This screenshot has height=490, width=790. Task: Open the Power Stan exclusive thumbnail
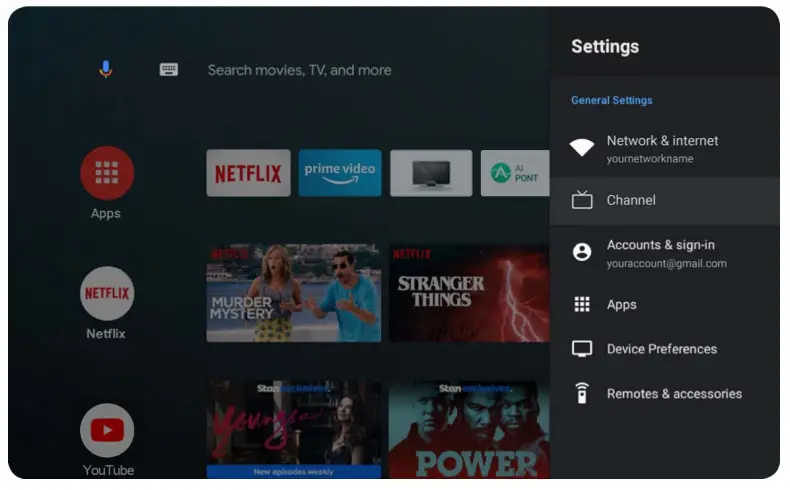point(469,429)
